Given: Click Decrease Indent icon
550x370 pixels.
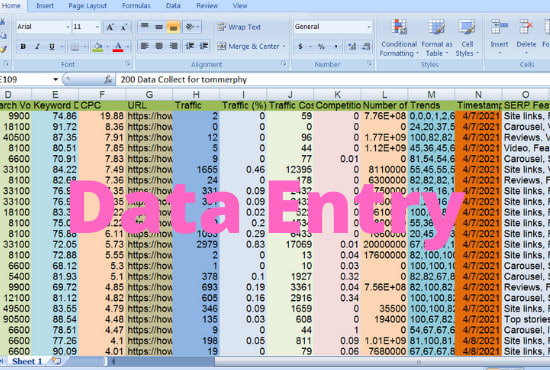Looking at the screenshot, I should 189,46.
